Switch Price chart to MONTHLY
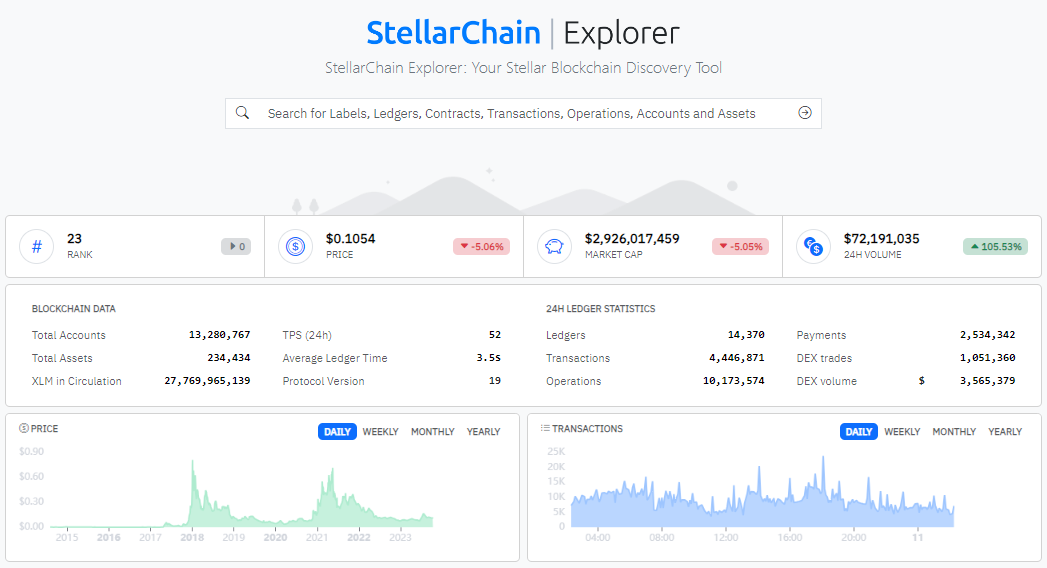This screenshot has height=568, width=1047. (433, 432)
